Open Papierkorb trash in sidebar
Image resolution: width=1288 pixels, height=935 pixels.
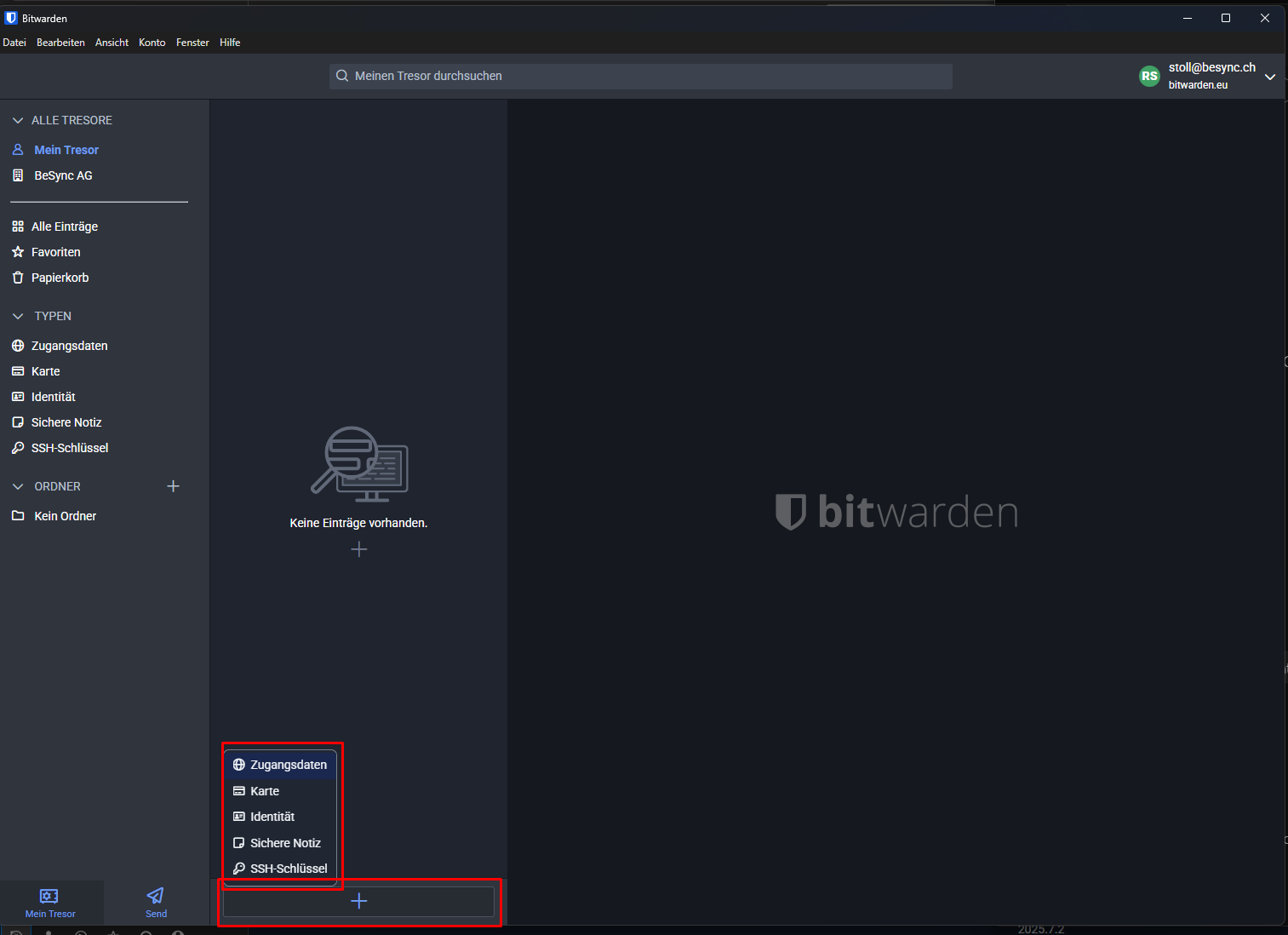pos(60,278)
